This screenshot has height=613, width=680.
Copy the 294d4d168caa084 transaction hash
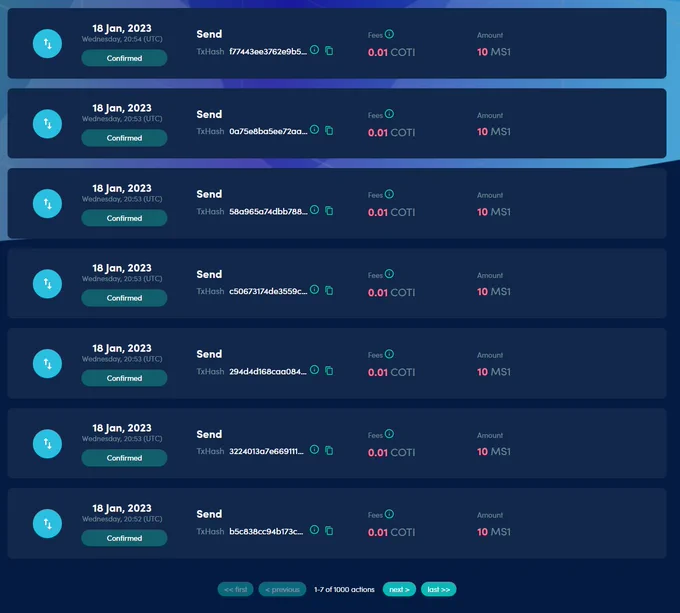pos(329,371)
